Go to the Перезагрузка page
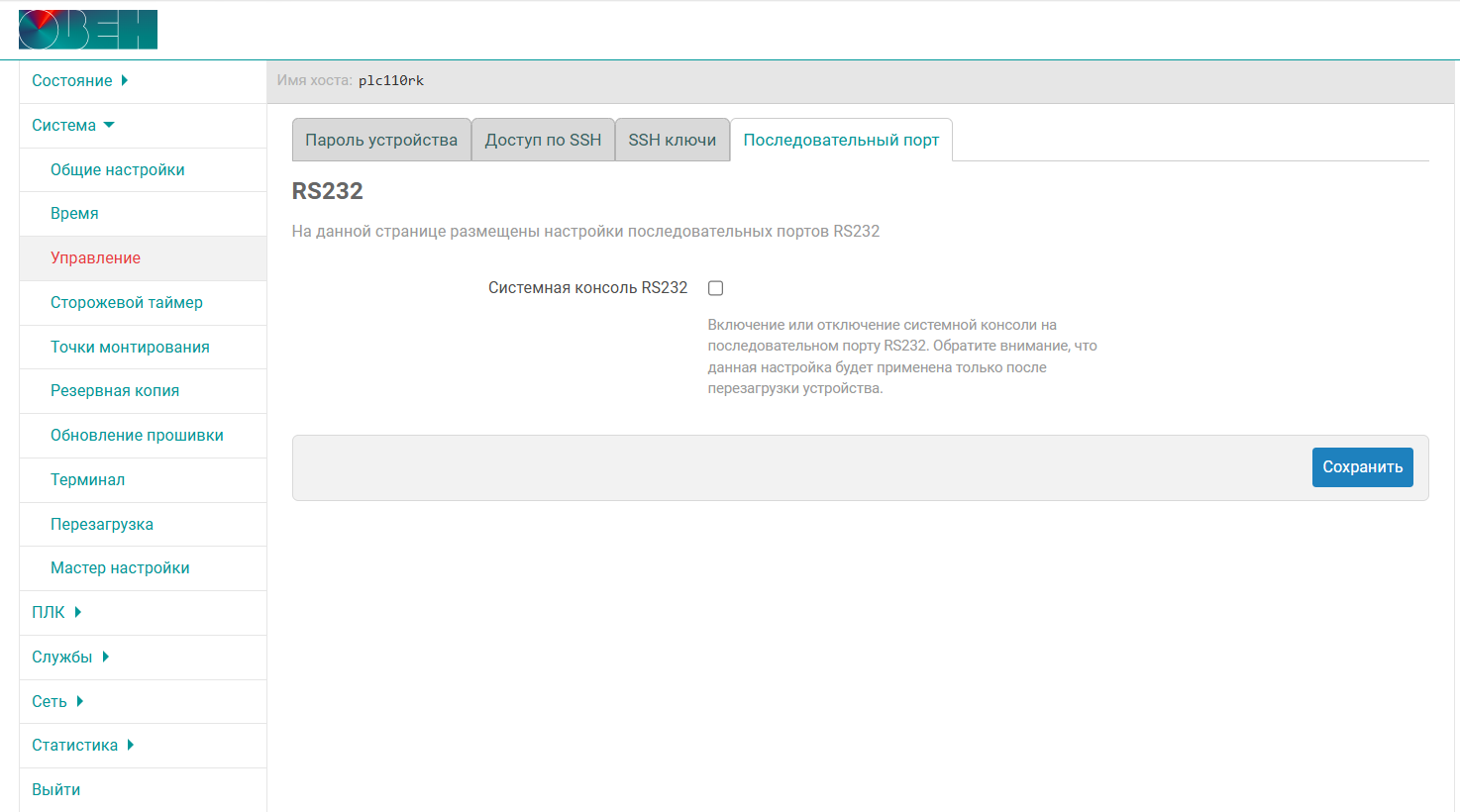 pos(143,525)
